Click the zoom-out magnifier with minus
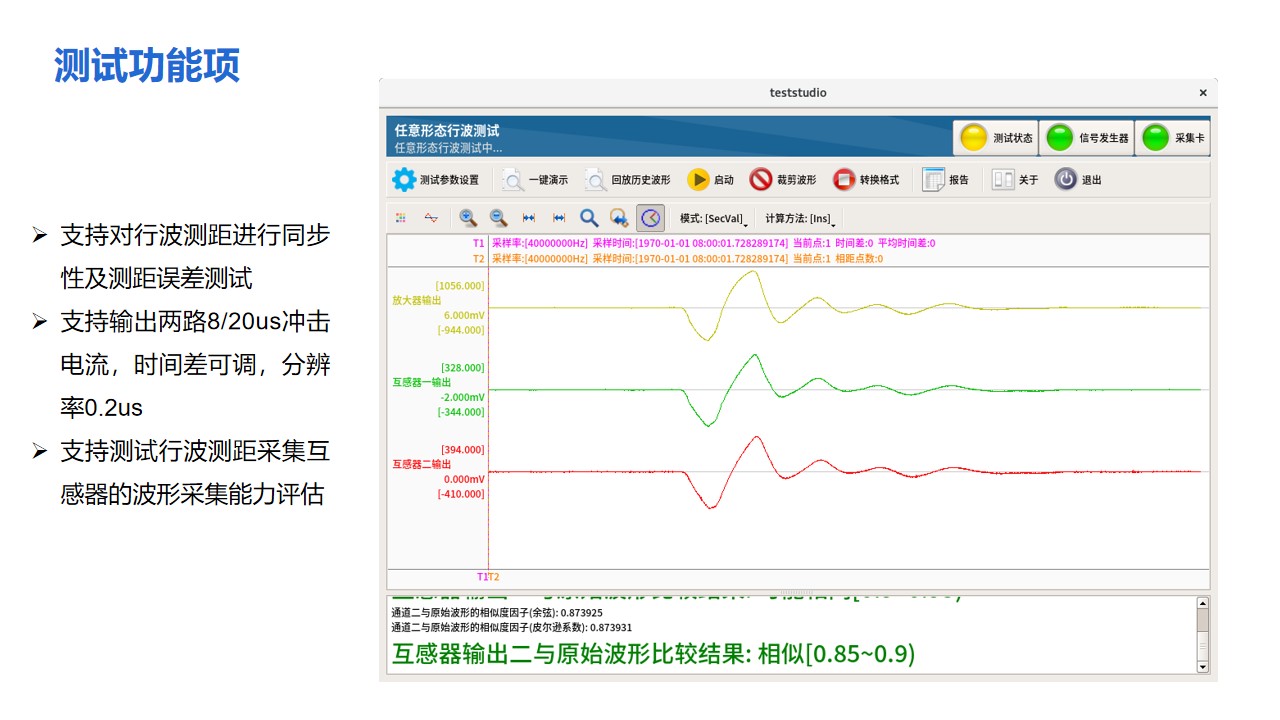 pos(498,218)
